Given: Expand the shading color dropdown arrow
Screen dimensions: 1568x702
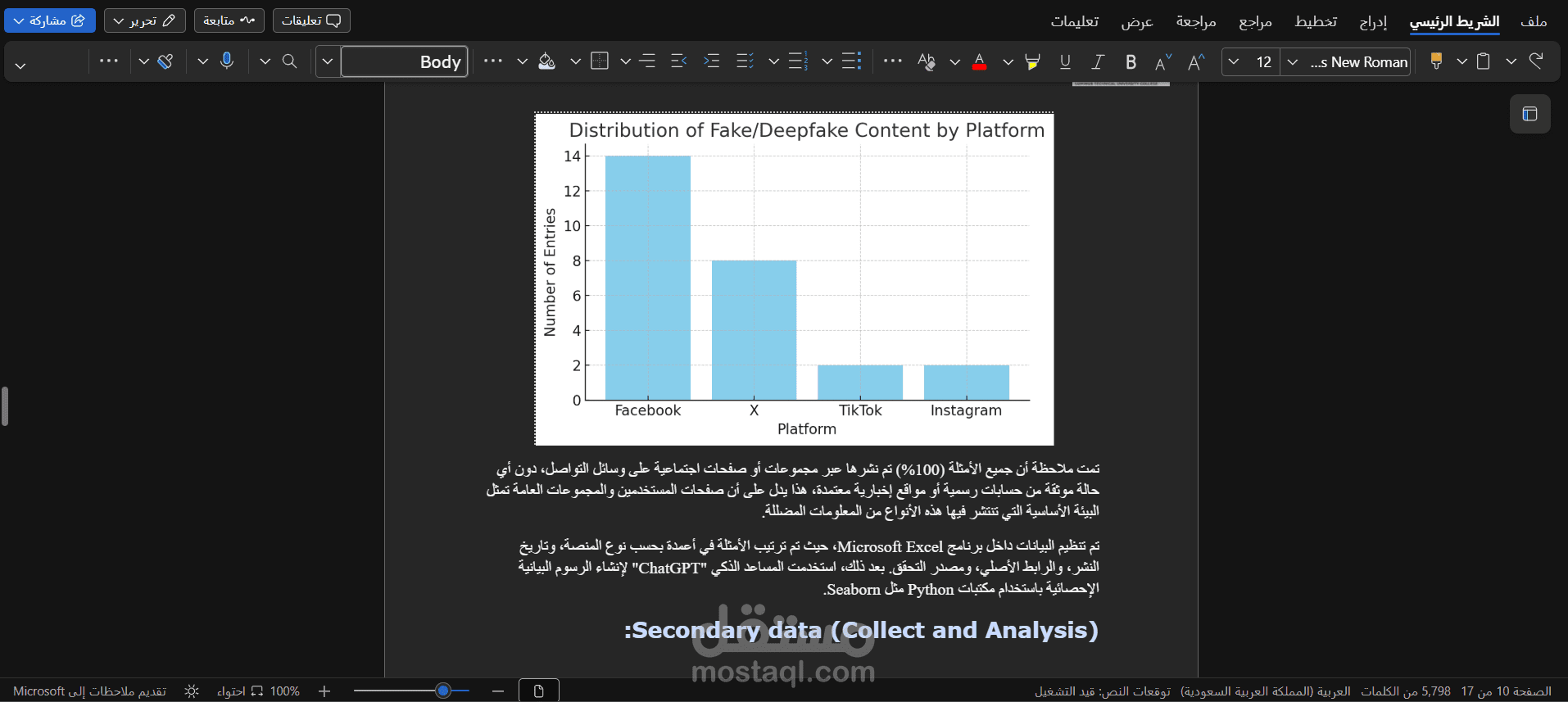Looking at the screenshot, I should coord(522,61).
